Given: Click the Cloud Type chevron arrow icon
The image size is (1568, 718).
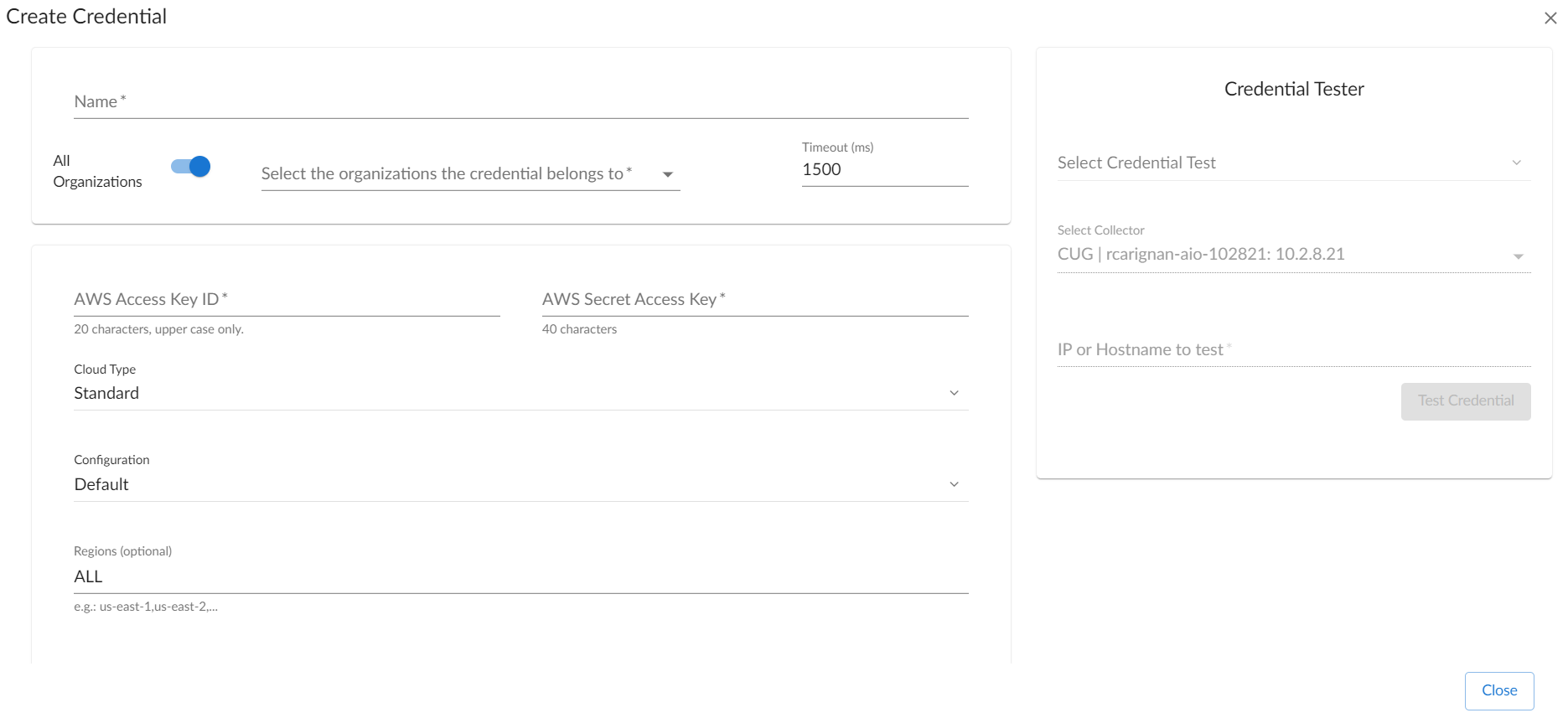Looking at the screenshot, I should pos(954,394).
